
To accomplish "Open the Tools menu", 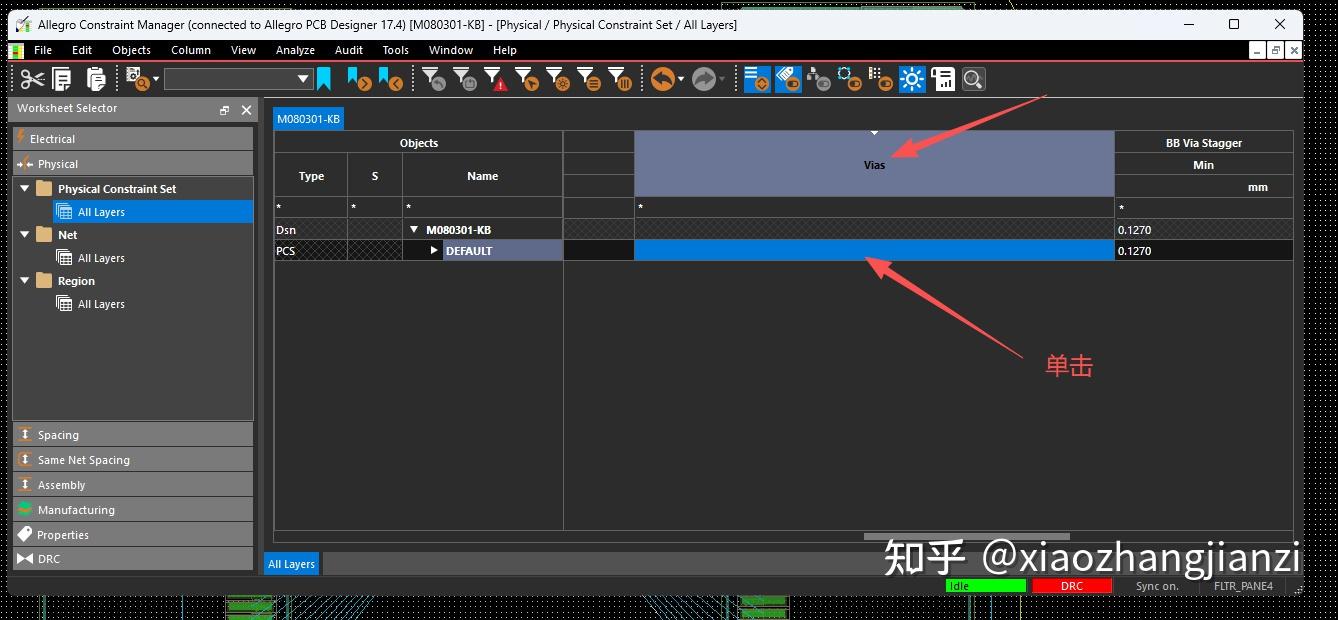I will pos(395,50).
